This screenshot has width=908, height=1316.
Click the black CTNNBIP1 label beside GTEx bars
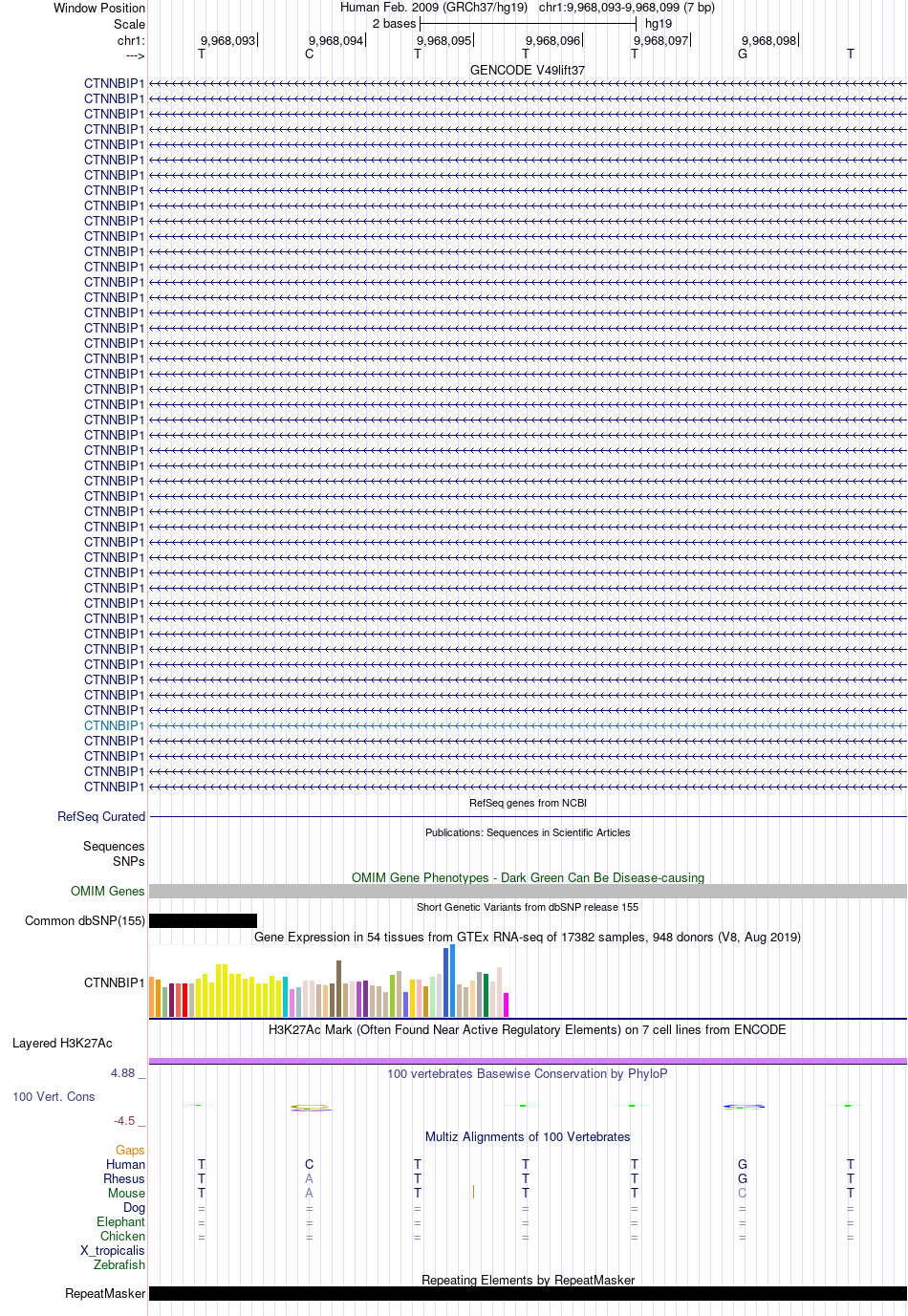tap(115, 982)
